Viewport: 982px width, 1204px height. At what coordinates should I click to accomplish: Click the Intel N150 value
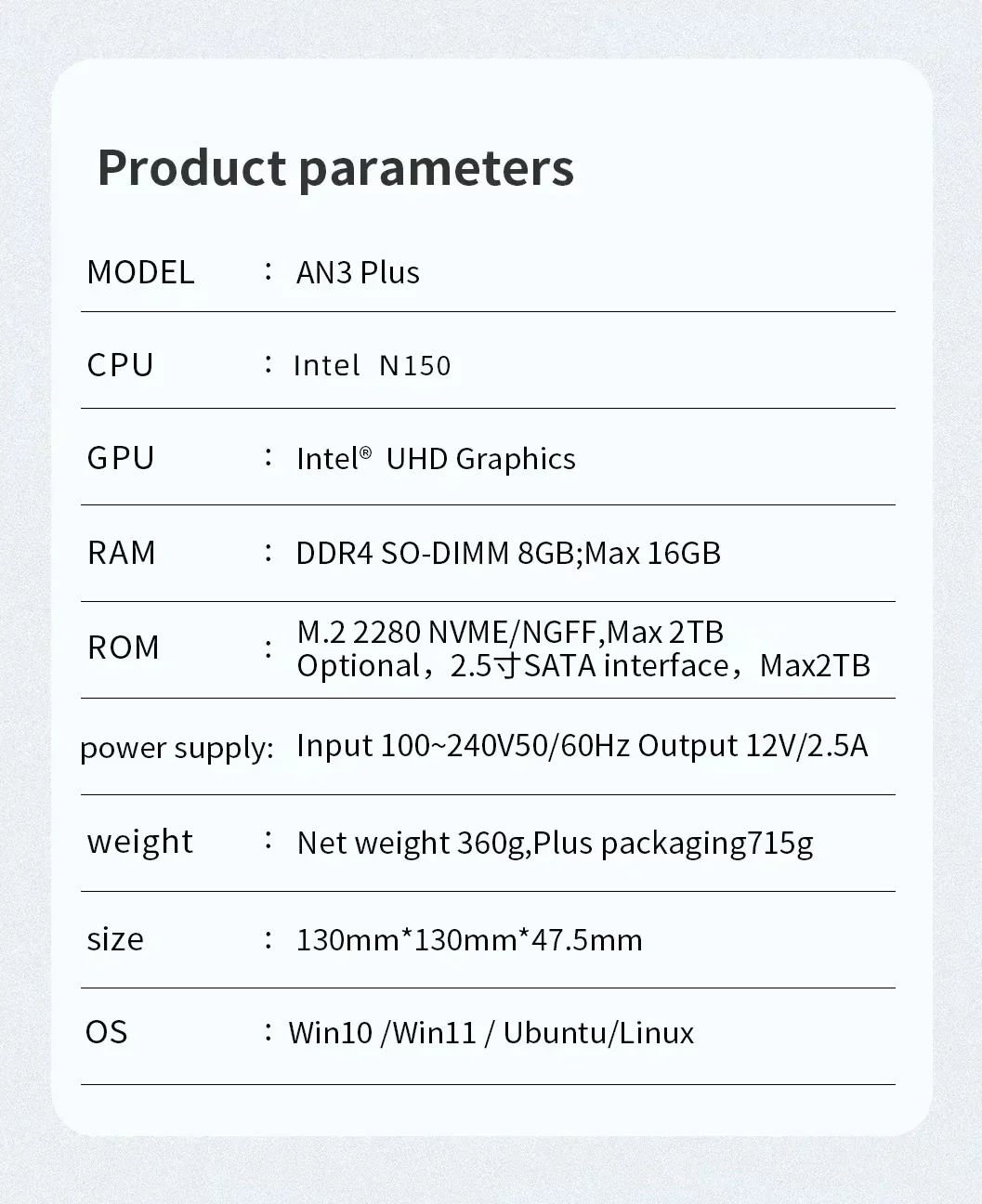(373, 365)
